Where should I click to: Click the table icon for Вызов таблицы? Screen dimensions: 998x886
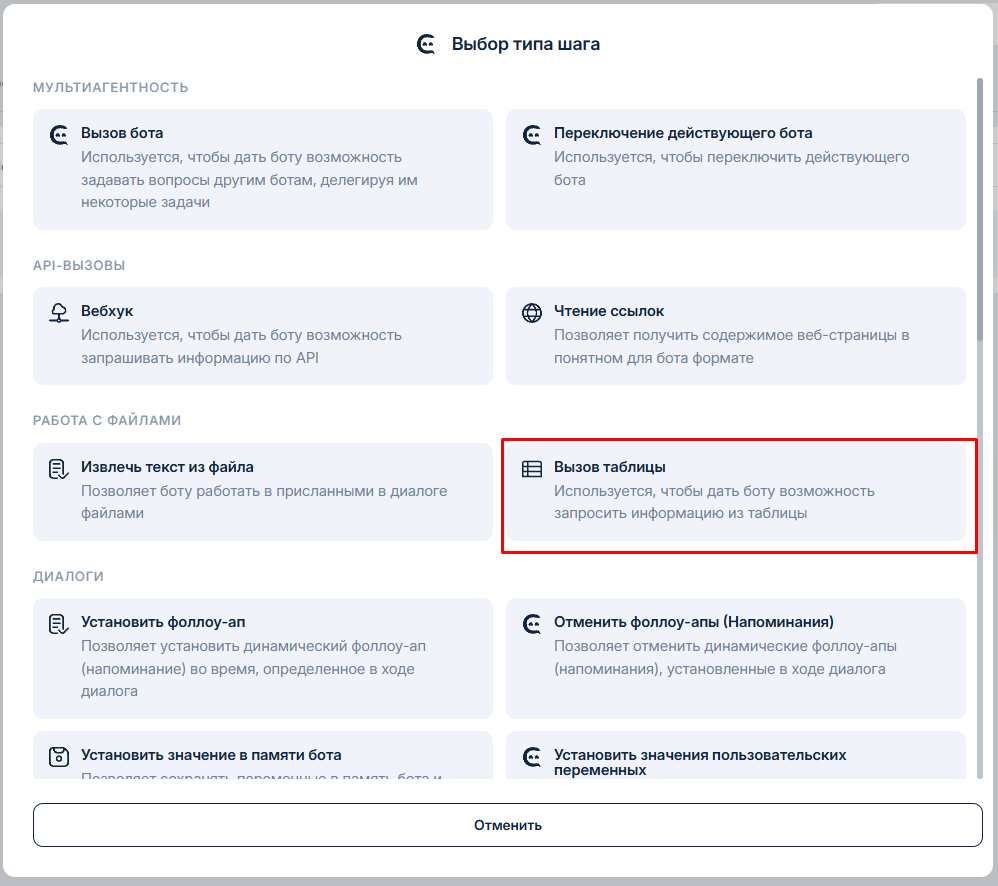coord(532,468)
